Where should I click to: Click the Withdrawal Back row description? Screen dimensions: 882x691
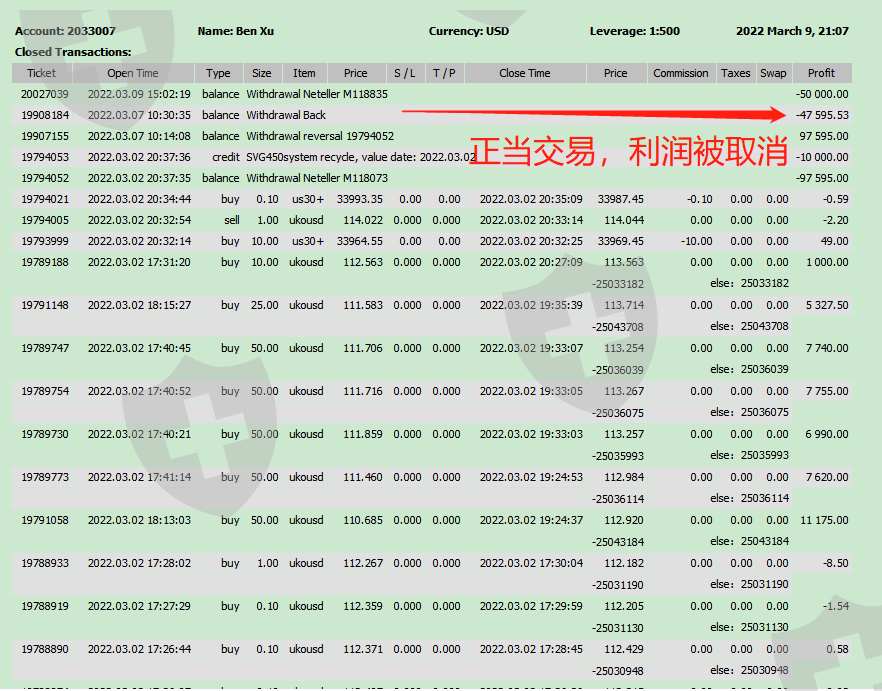pyautogui.click(x=286, y=115)
